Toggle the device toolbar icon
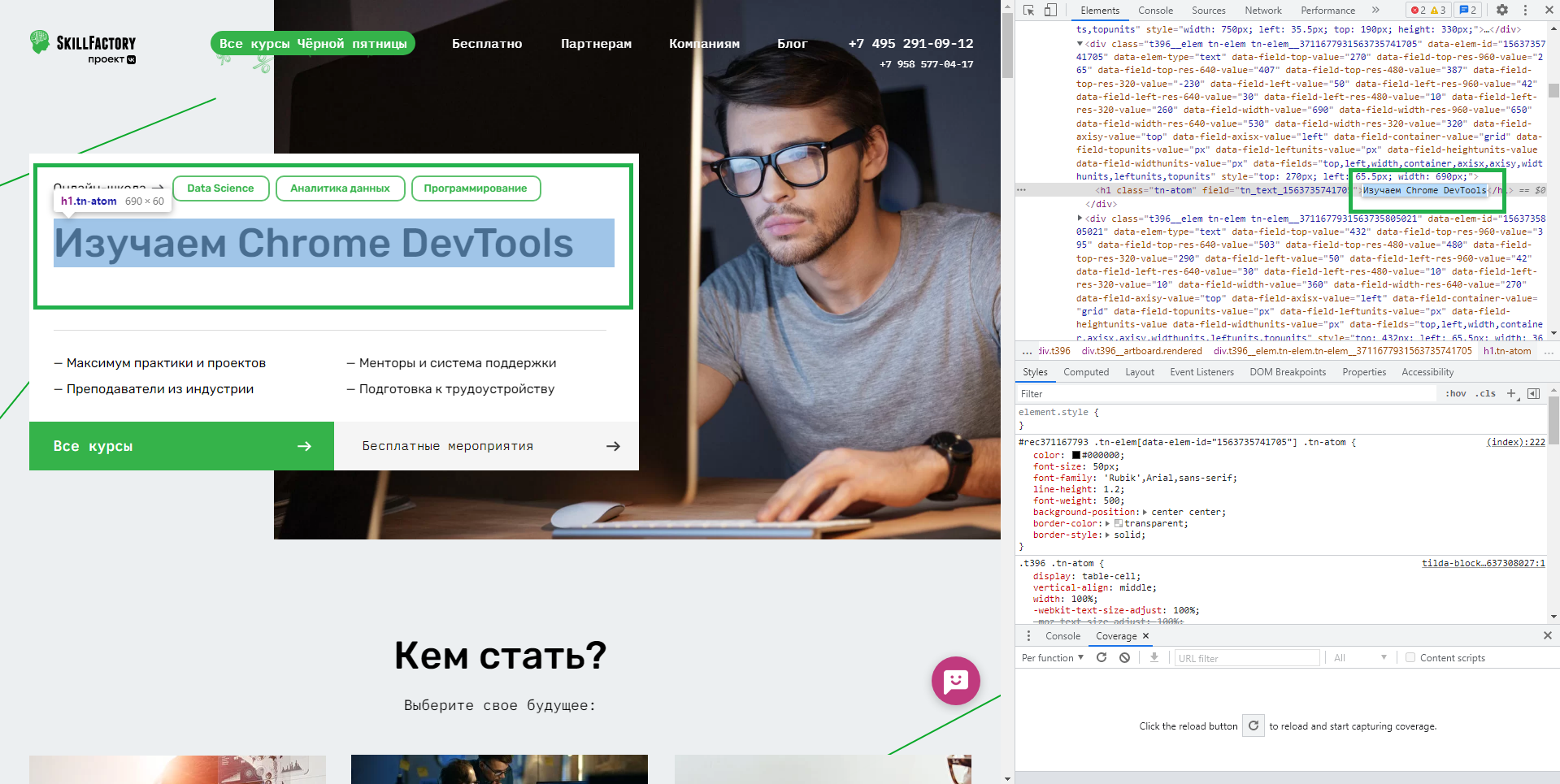 pos(1050,11)
